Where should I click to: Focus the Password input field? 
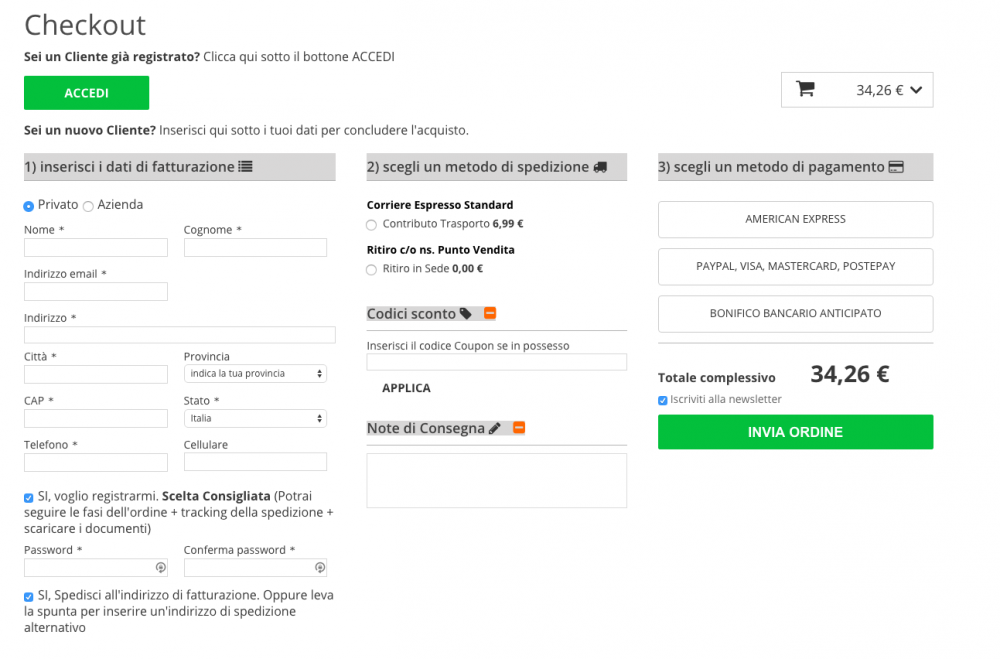coord(96,568)
